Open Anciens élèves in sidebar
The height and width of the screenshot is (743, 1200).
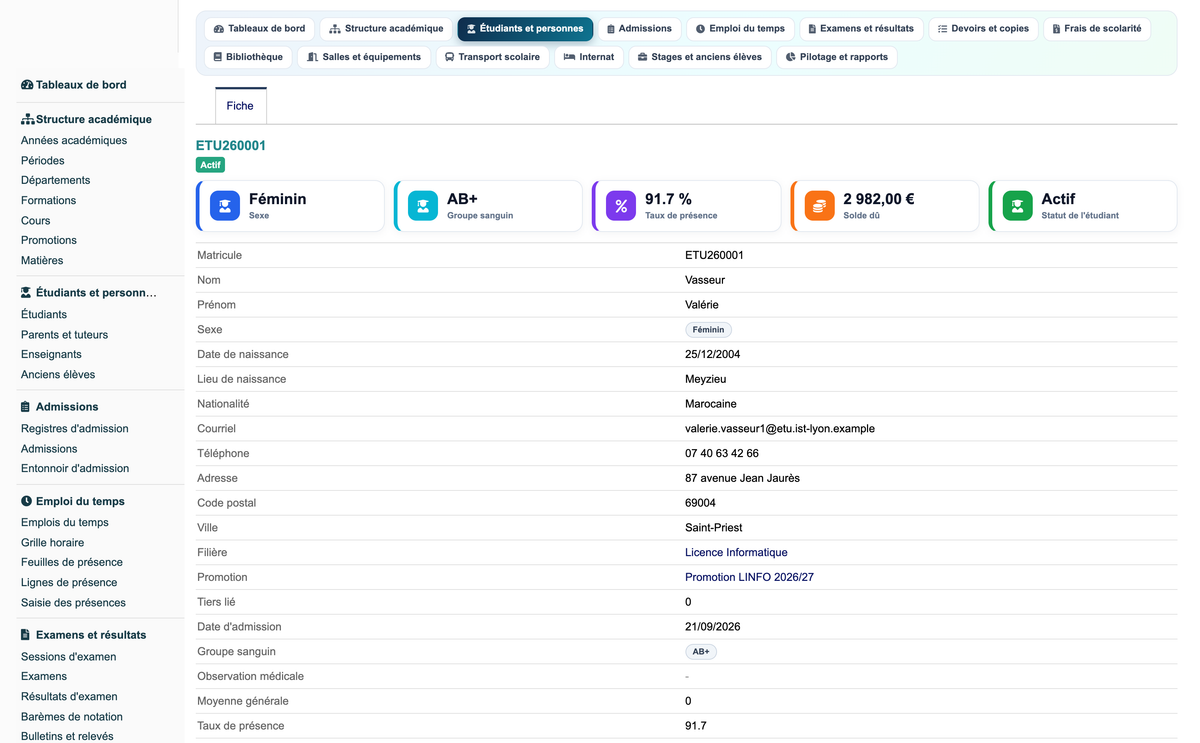(x=58, y=375)
